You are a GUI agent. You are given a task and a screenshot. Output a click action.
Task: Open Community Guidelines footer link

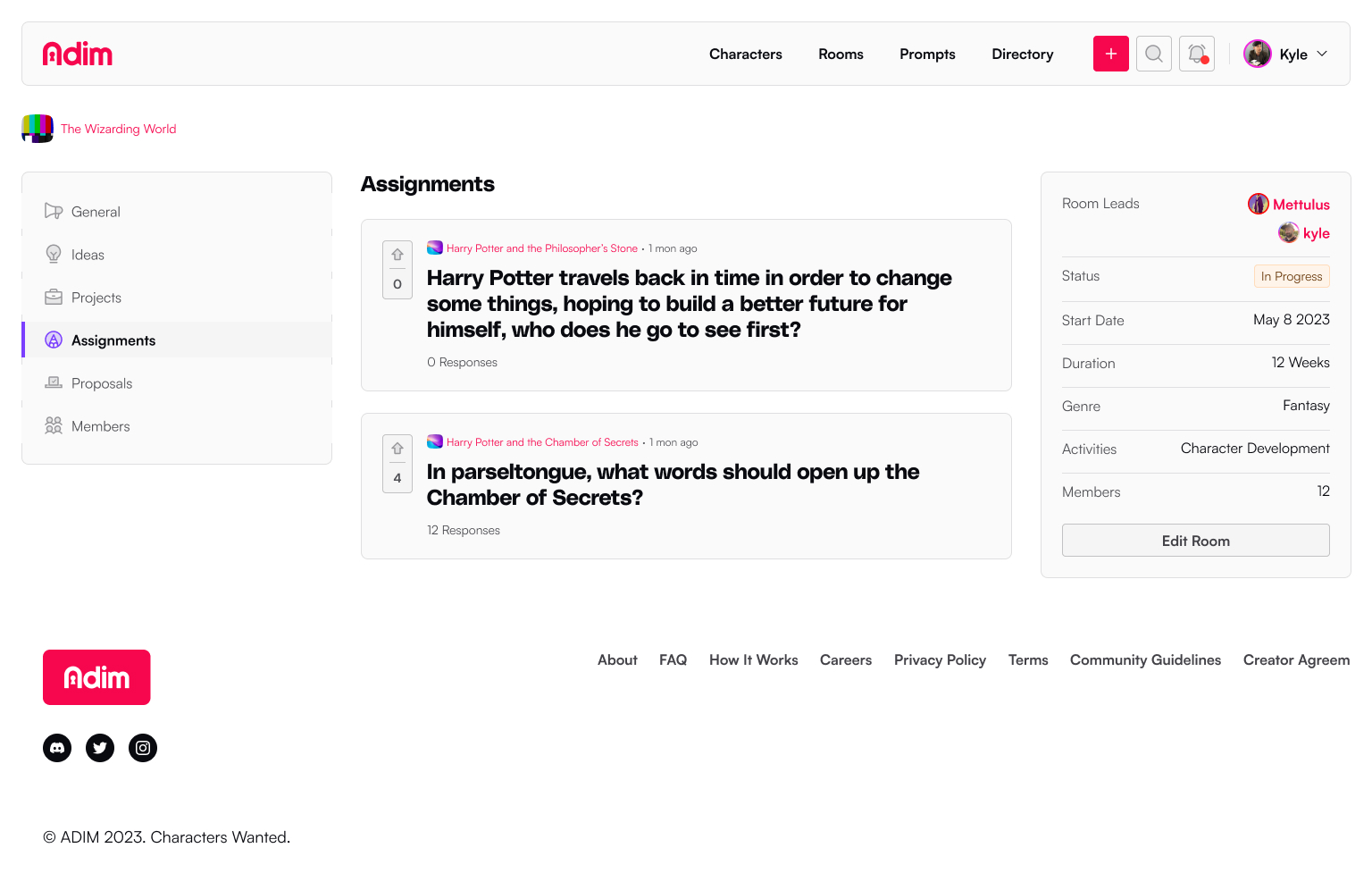coord(1145,660)
